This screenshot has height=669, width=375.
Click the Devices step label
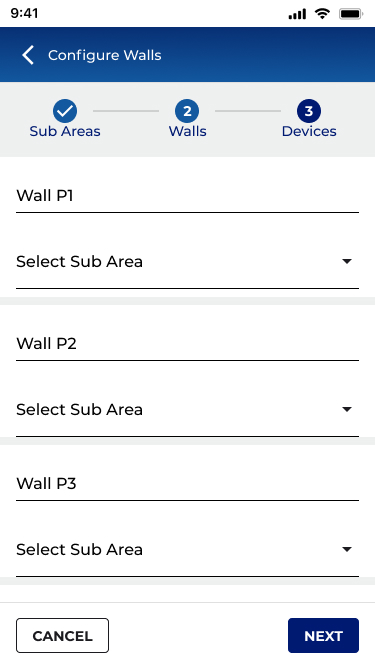point(309,131)
